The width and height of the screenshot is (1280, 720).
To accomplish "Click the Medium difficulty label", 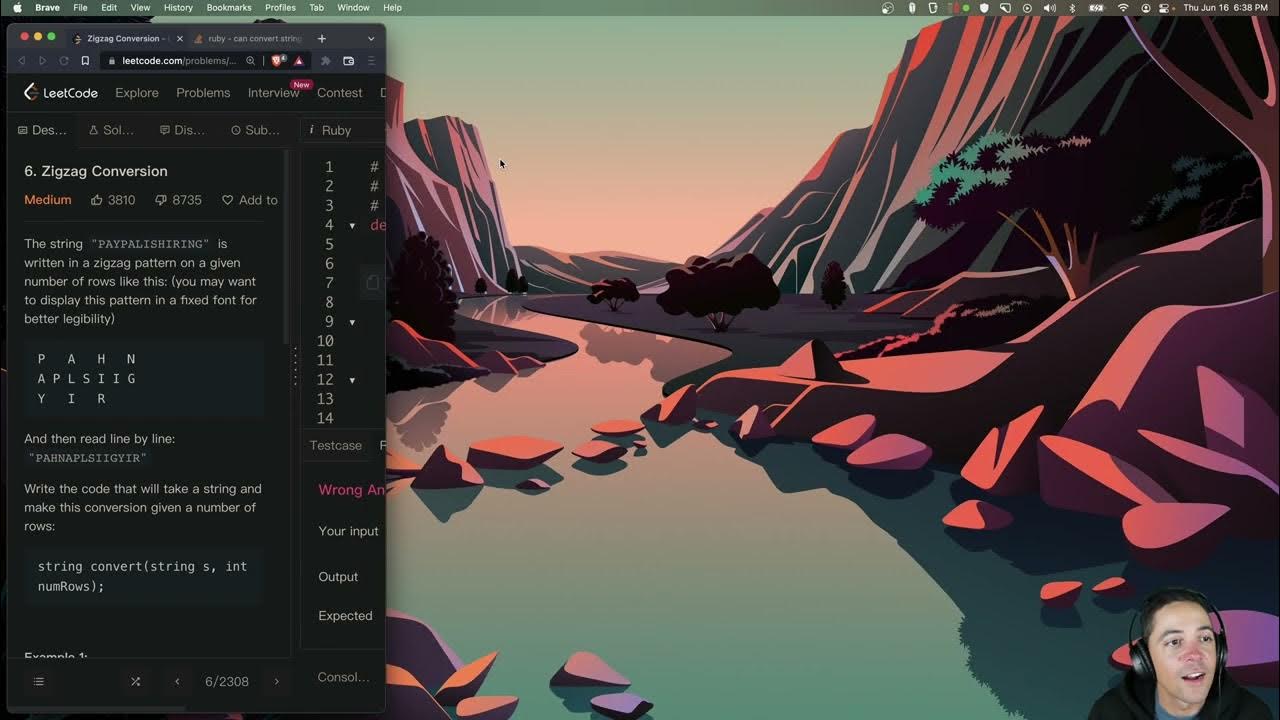I will tap(48, 200).
